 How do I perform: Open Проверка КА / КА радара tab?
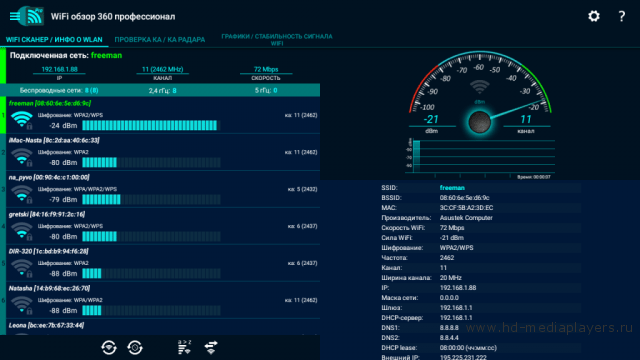(x=160, y=40)
